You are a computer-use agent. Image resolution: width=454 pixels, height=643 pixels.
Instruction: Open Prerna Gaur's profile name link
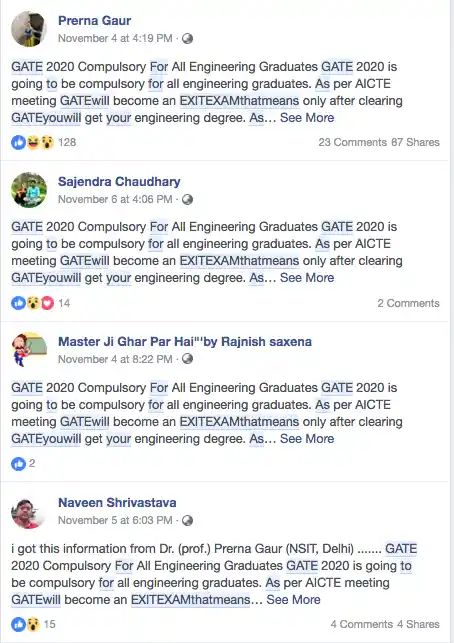[x=94, y=21]
